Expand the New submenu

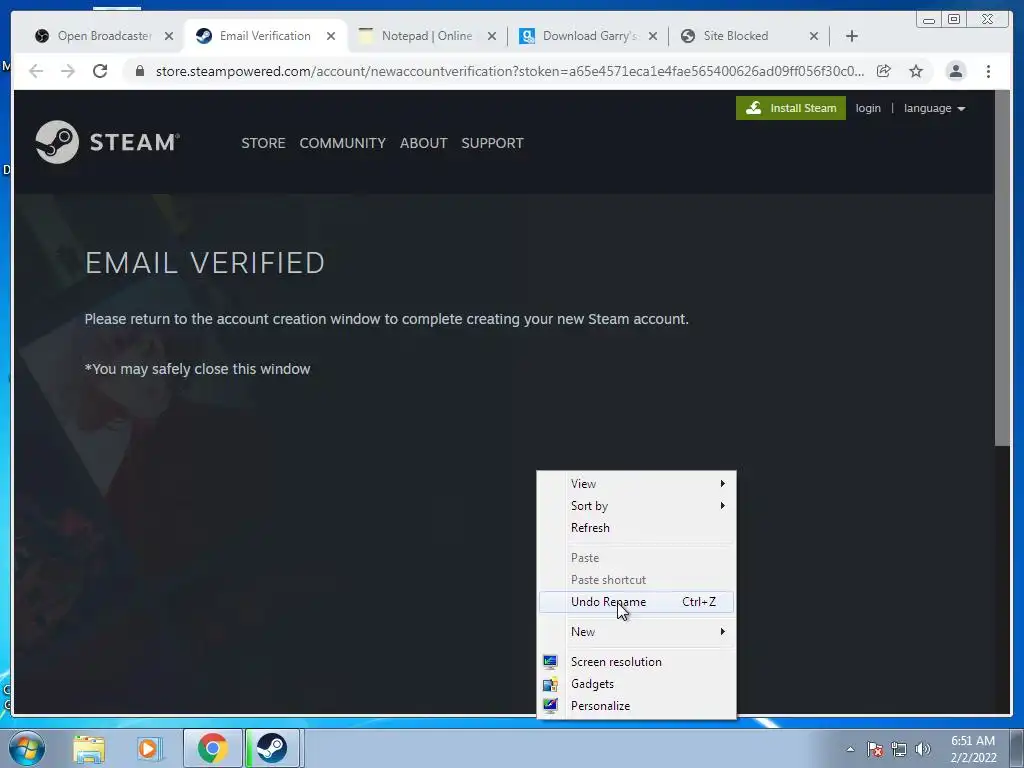[x=636, y=632]
